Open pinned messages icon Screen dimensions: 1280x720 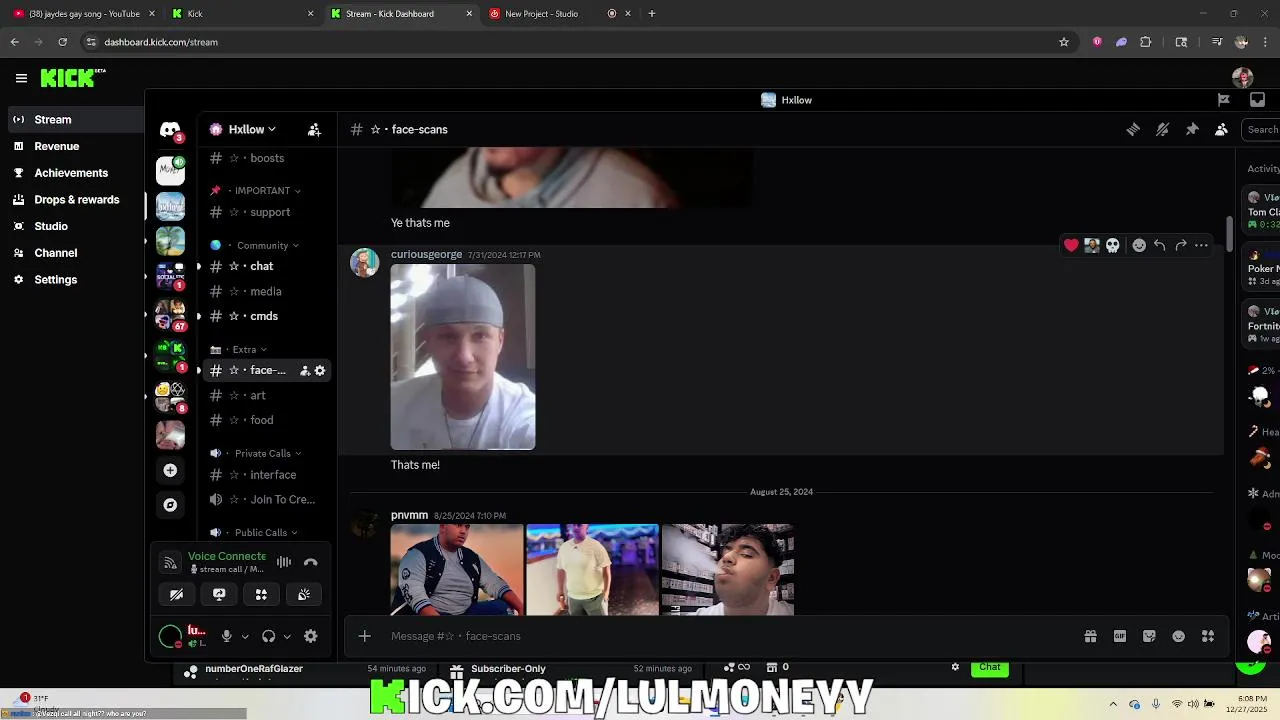(1192, 129)
